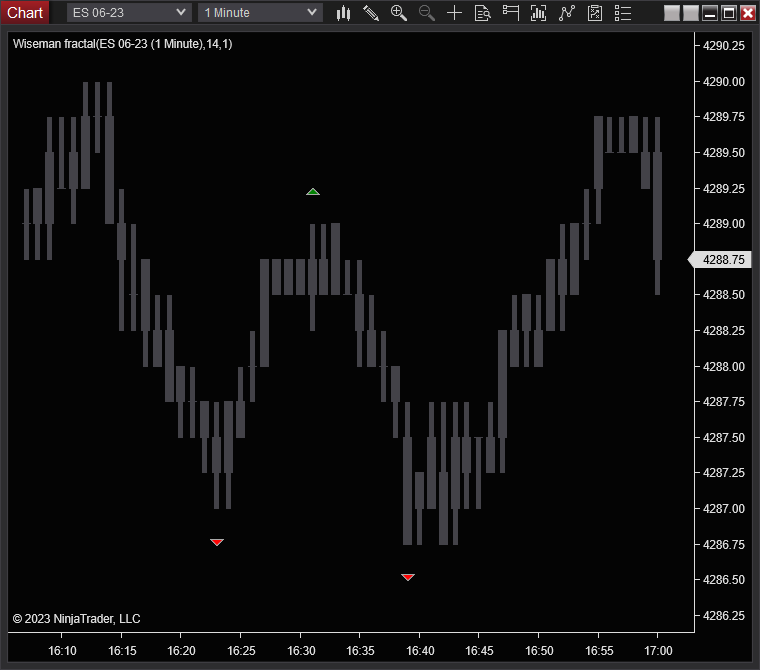Click the first gray link button
This screenshot has height=670, width=760.
pyautogui.click(x=671, y=13)
